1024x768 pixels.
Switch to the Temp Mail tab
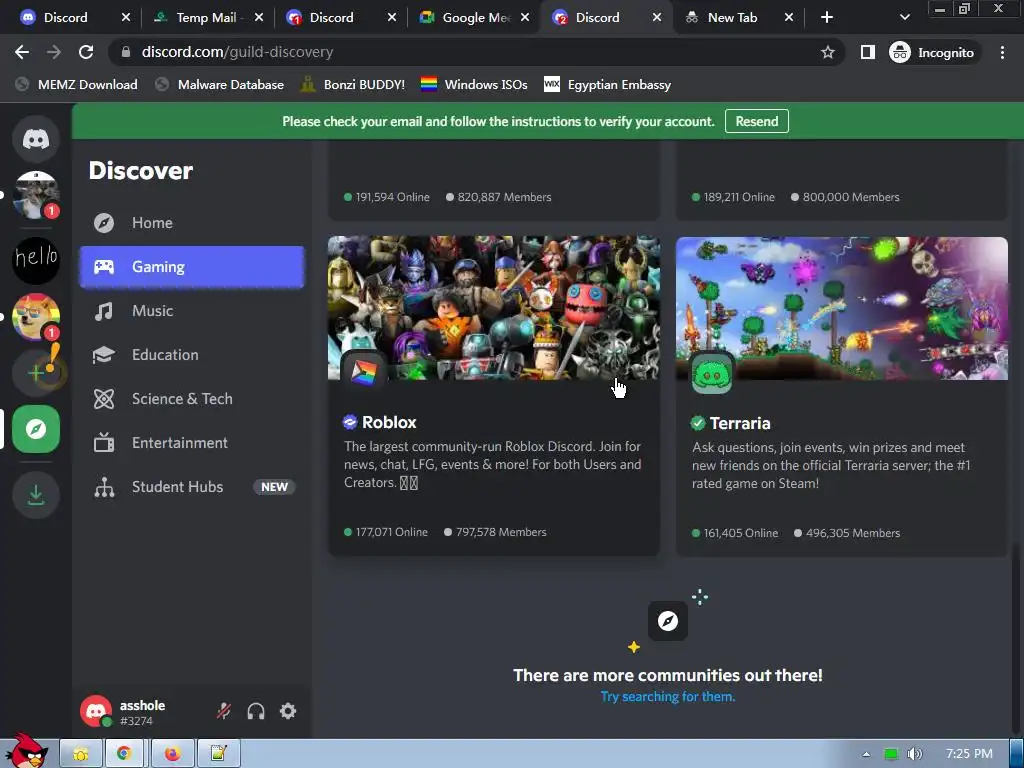206,18
